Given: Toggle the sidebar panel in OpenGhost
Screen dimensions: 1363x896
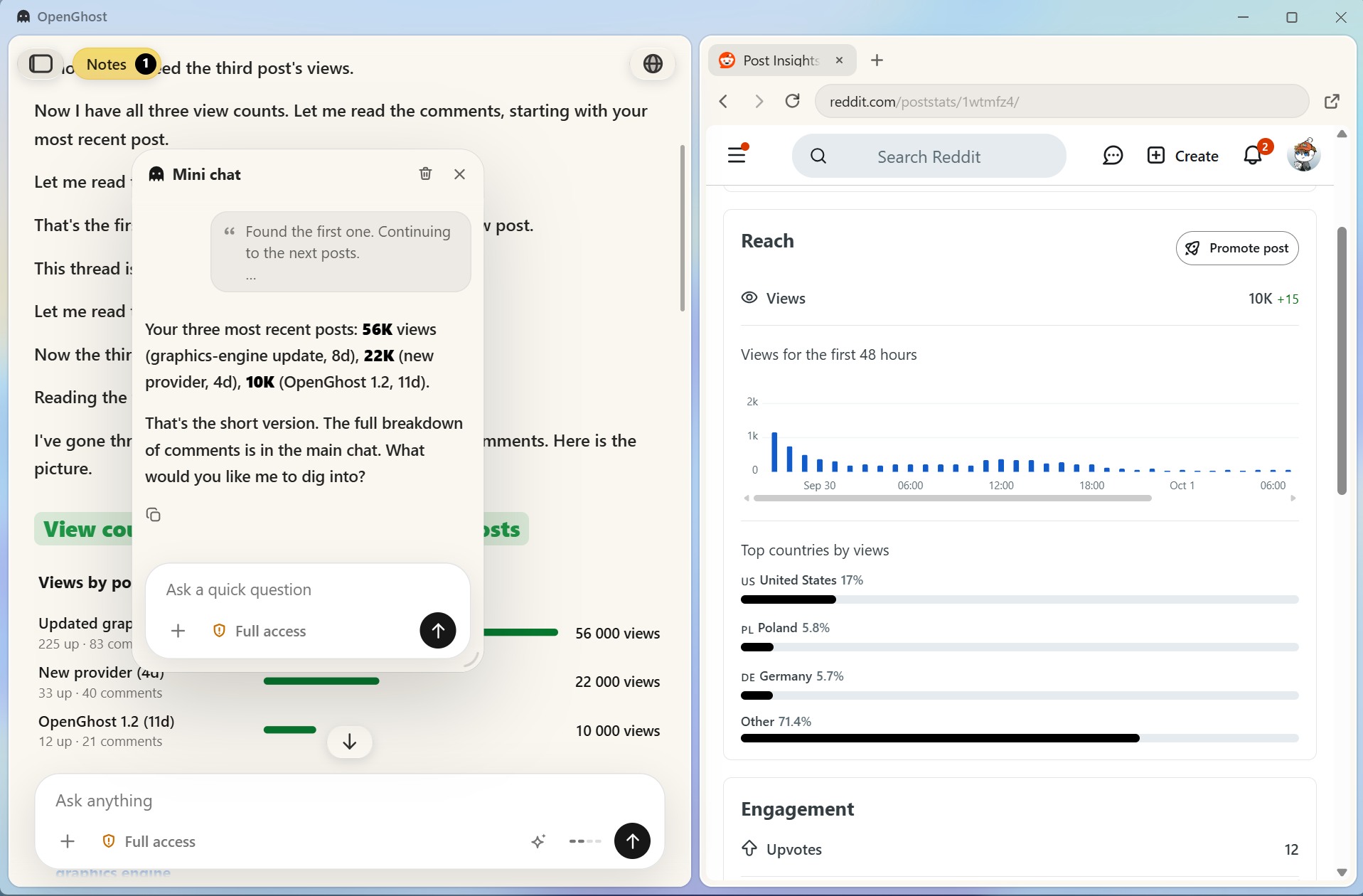Looking at the screenshot, I should (x=41, y=64).
